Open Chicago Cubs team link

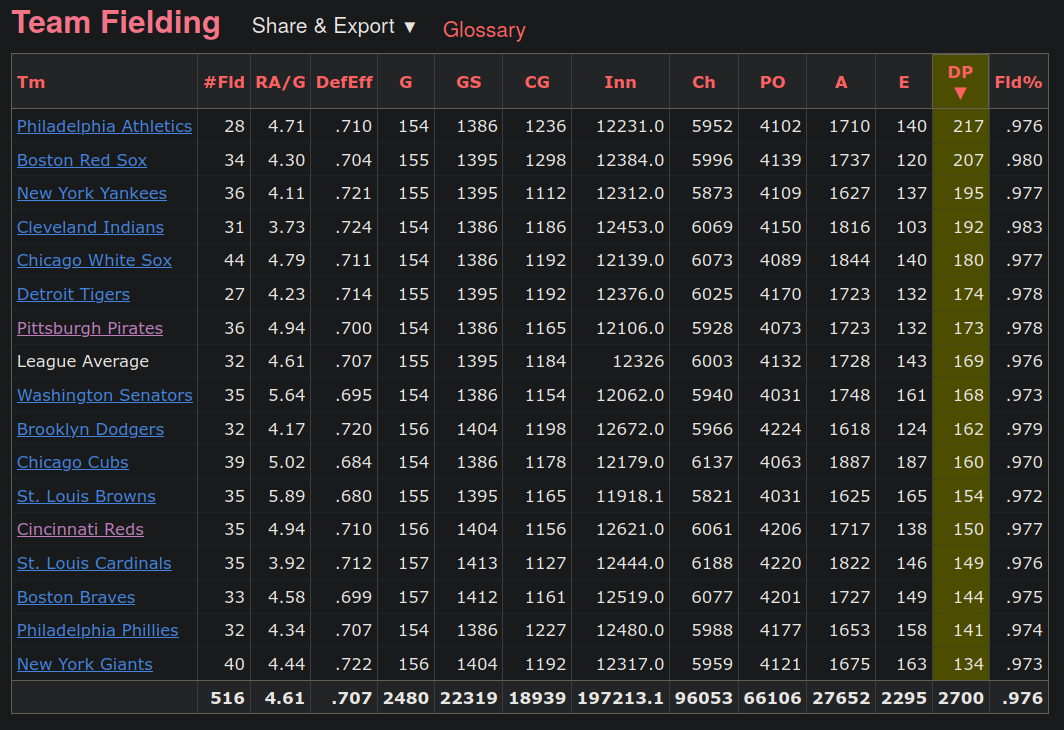(x=73, y=463)
